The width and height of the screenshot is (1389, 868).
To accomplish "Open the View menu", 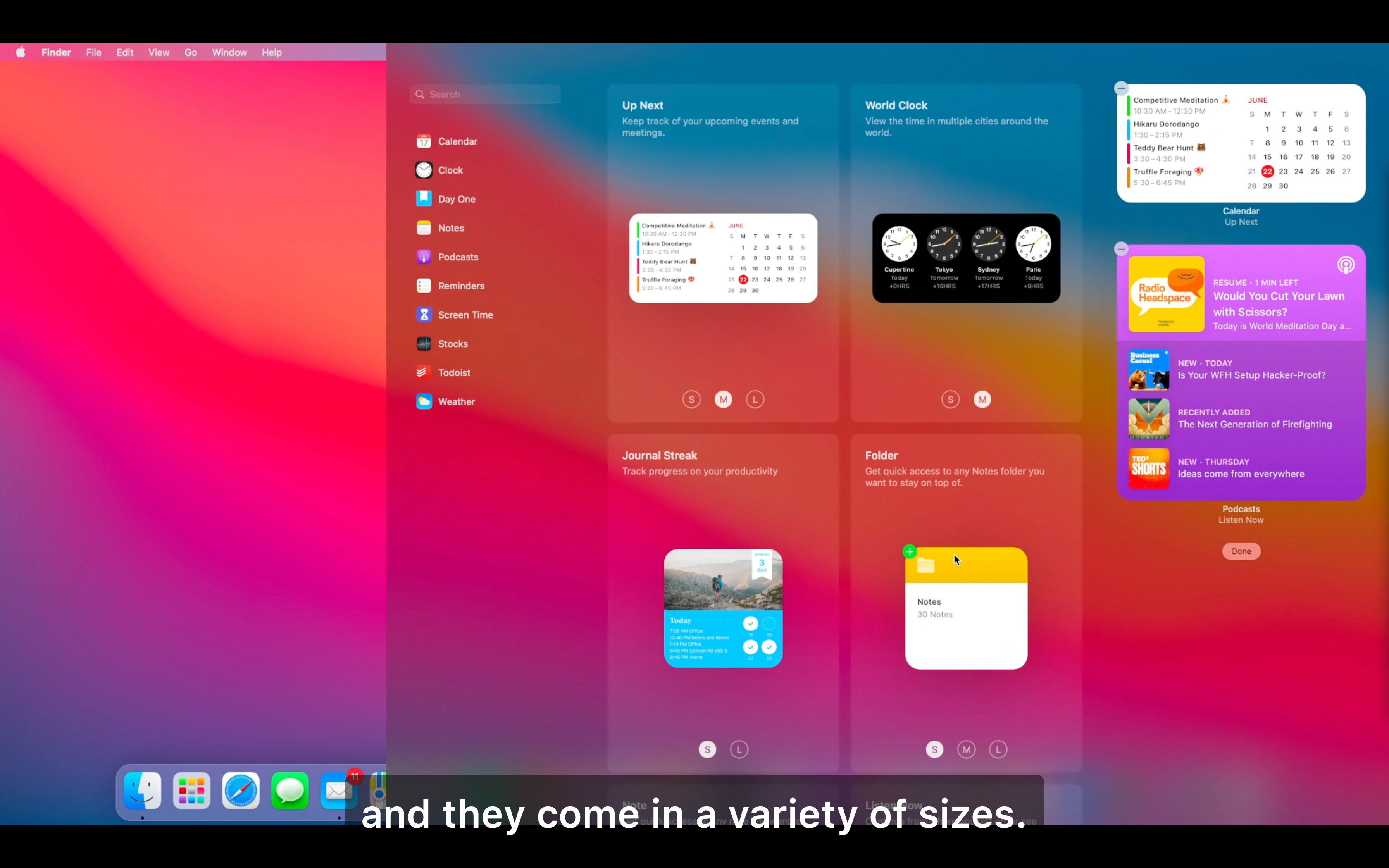I will [x=159, y=52].
